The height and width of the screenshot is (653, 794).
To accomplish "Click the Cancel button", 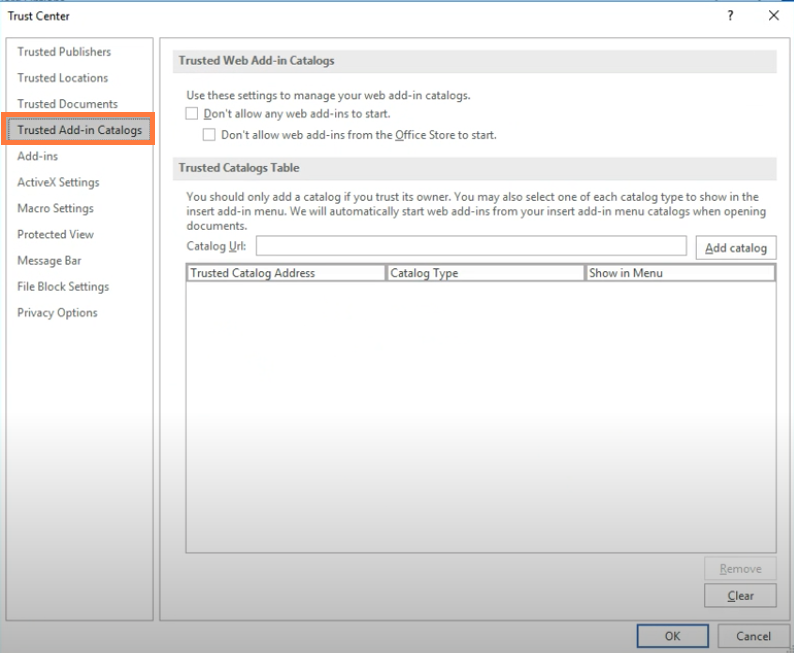I will tap(753, 636).
